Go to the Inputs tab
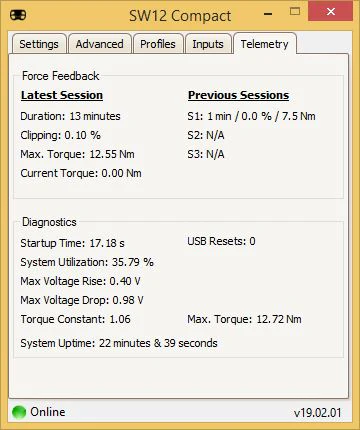Viewport: 360px width, 430px height. [x=208, y=44]
